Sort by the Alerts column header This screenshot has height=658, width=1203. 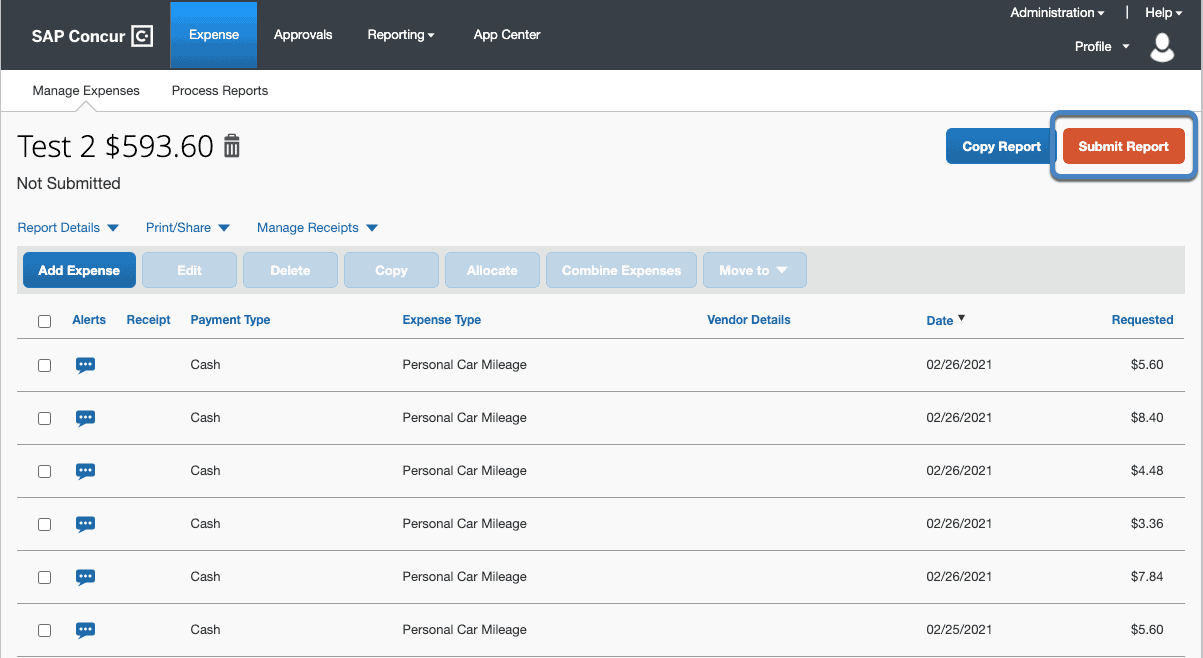coord(89,320)
